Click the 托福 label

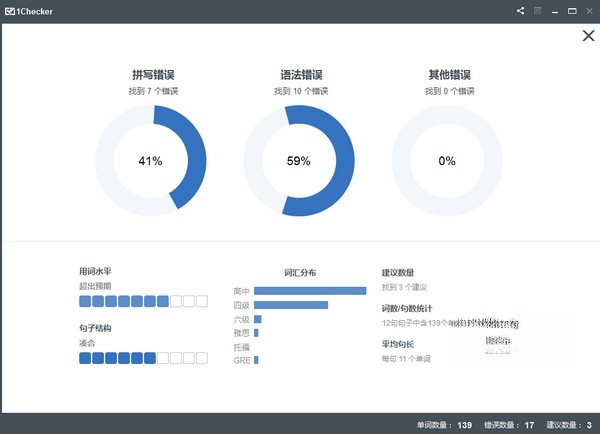click(x=241, y=347)
